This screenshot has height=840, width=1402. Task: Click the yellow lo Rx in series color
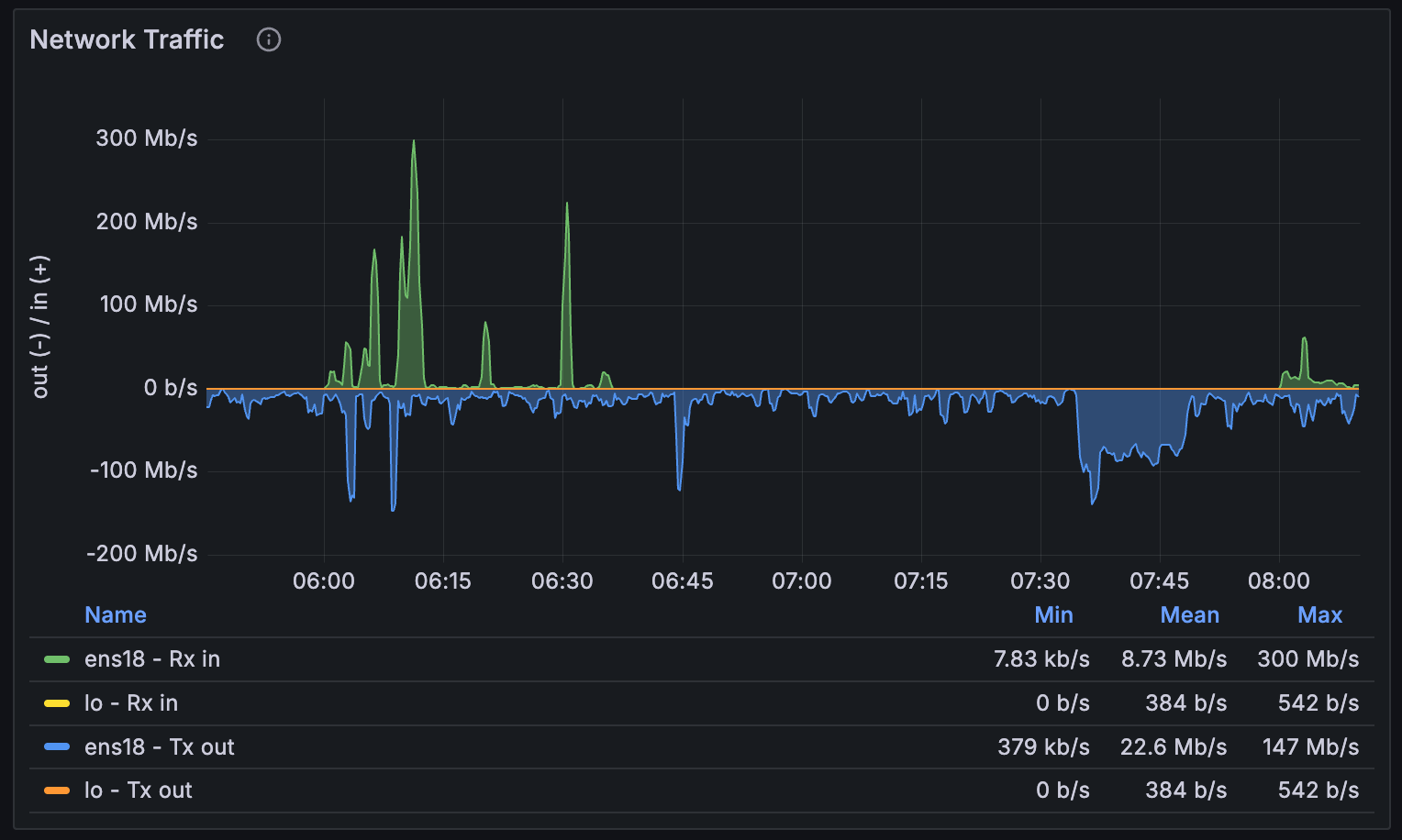(57, 703)
